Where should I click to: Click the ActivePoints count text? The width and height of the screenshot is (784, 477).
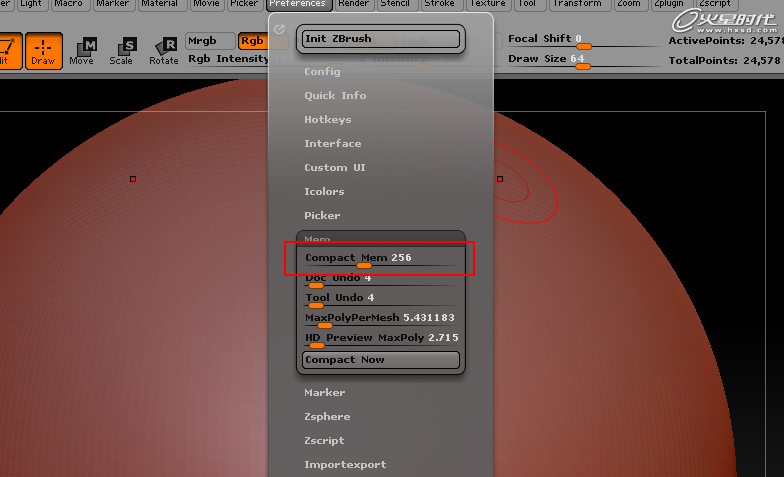tap(726, 41)
